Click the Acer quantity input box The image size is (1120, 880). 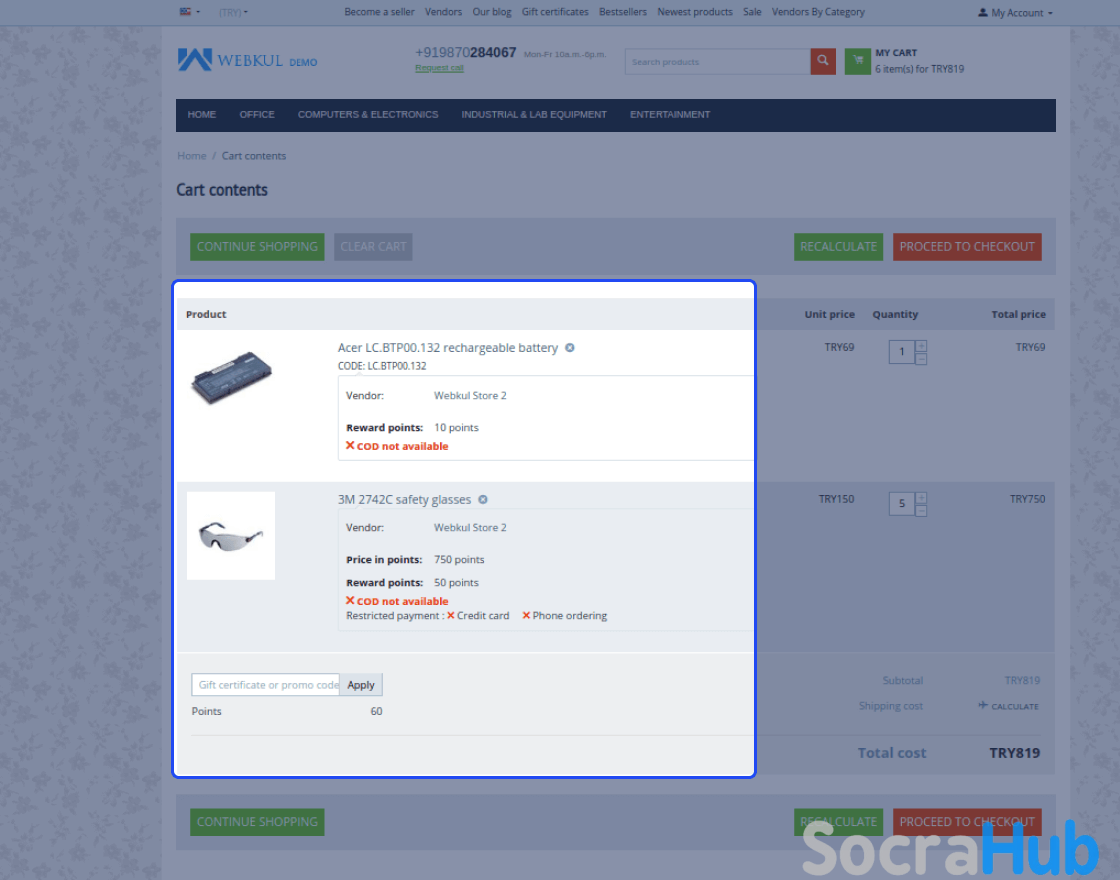tap(901, 351)
